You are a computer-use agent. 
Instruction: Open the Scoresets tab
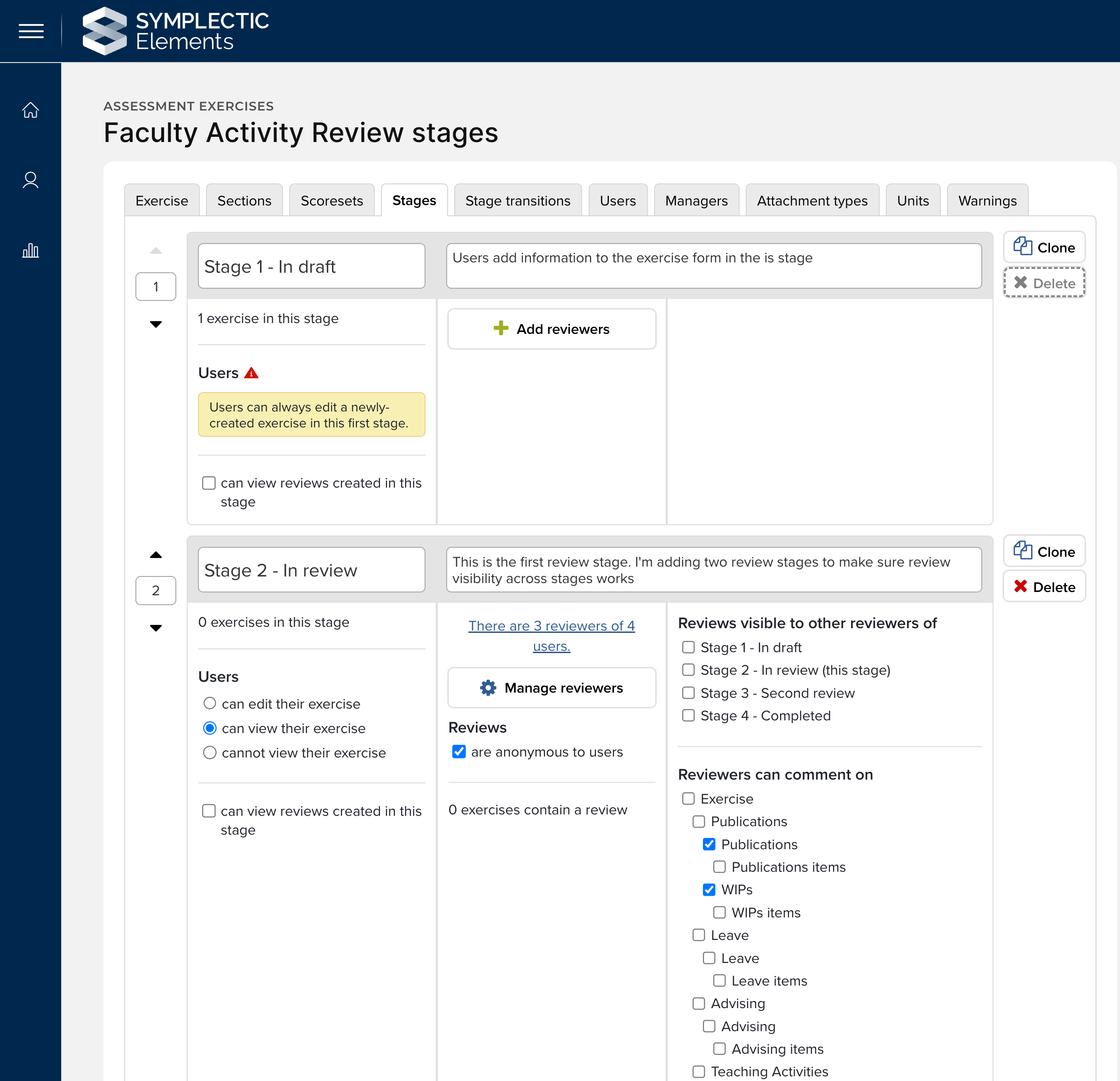pyautogui.click(x=331, y=201)
